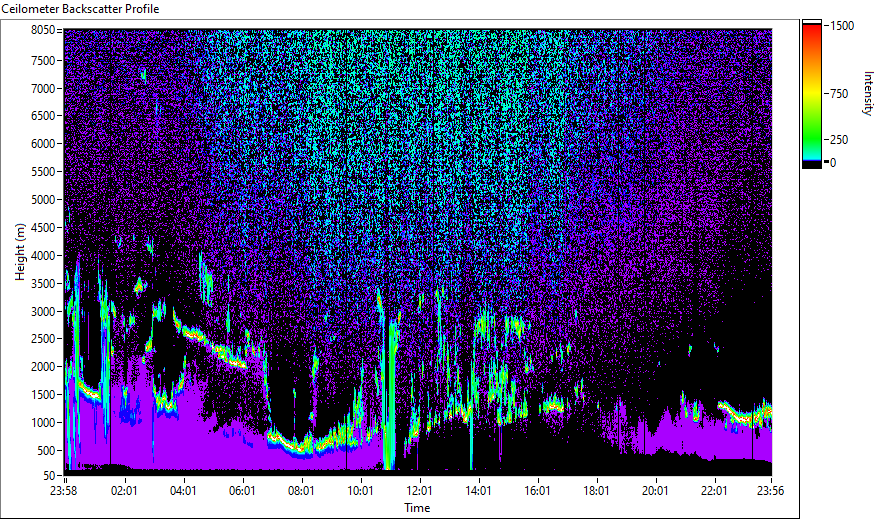Image resolution: width=878 pixels, height=519 pixels.
Task: Select the 5000 height axis value
Action: [x=43, y=200]
